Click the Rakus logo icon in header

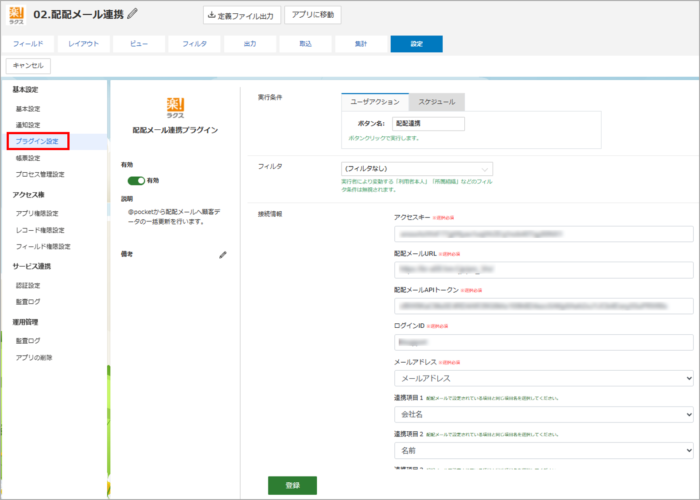[x=17, y=15]
